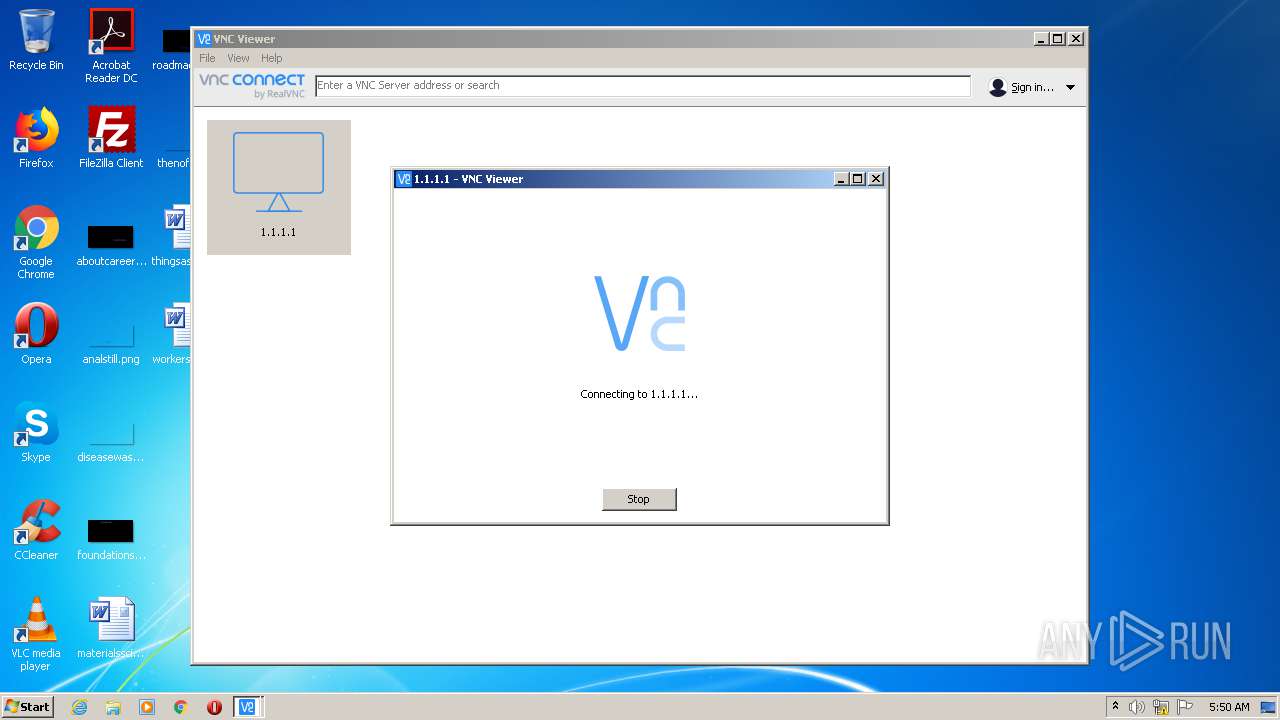This screenshot has width=1280, height=720.
Task: Open Skype desktop shortcut
Action: tap(36, 432)
